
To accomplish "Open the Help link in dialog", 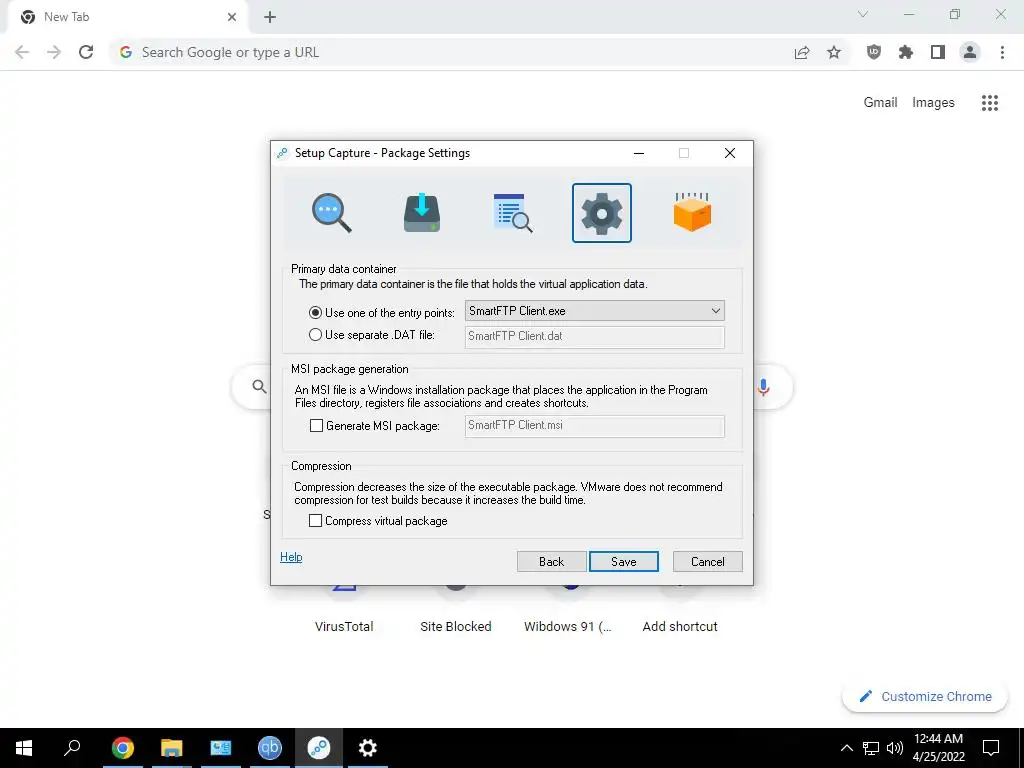I will click(291, 557).
